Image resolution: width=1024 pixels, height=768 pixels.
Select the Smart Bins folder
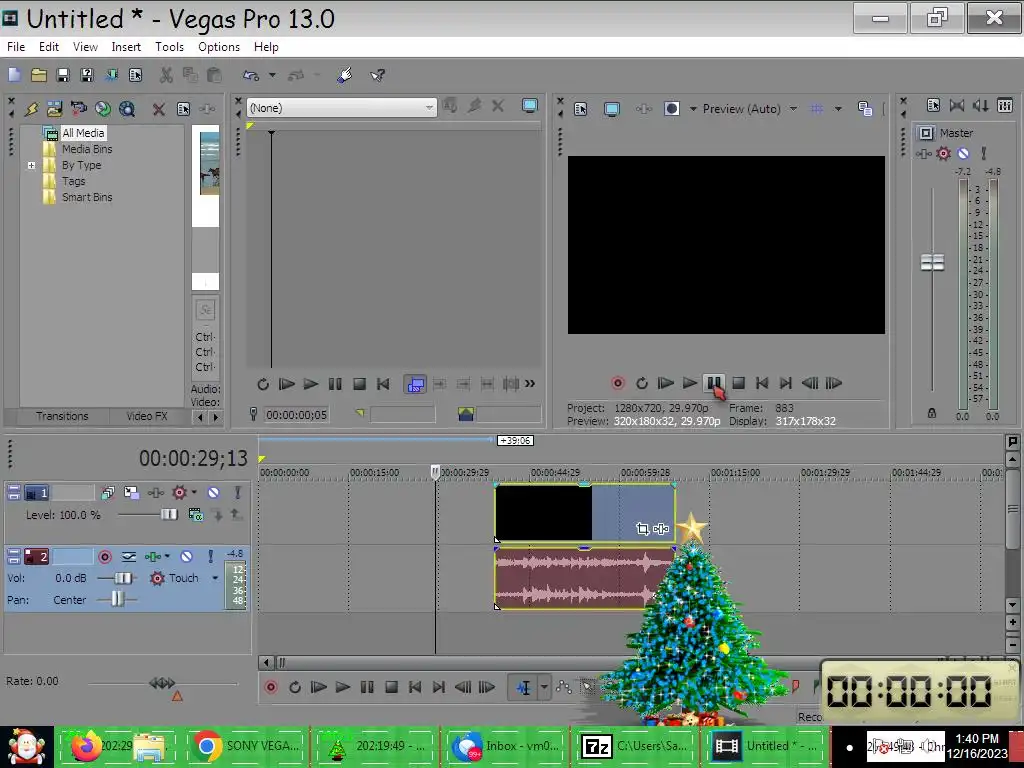87,197
